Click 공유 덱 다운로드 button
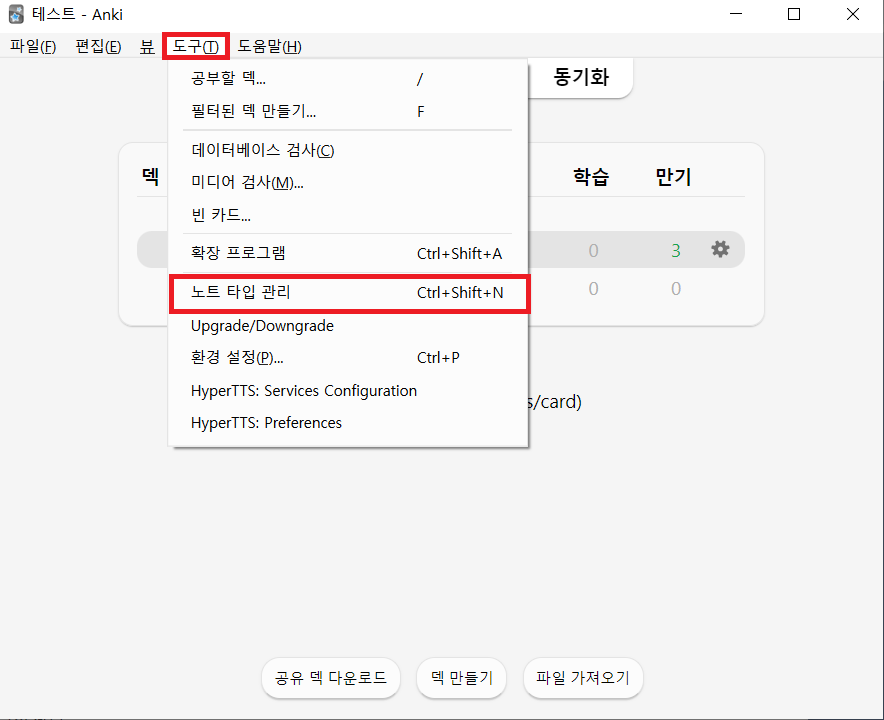Screen dimensions: 884x720 (331, 678)
